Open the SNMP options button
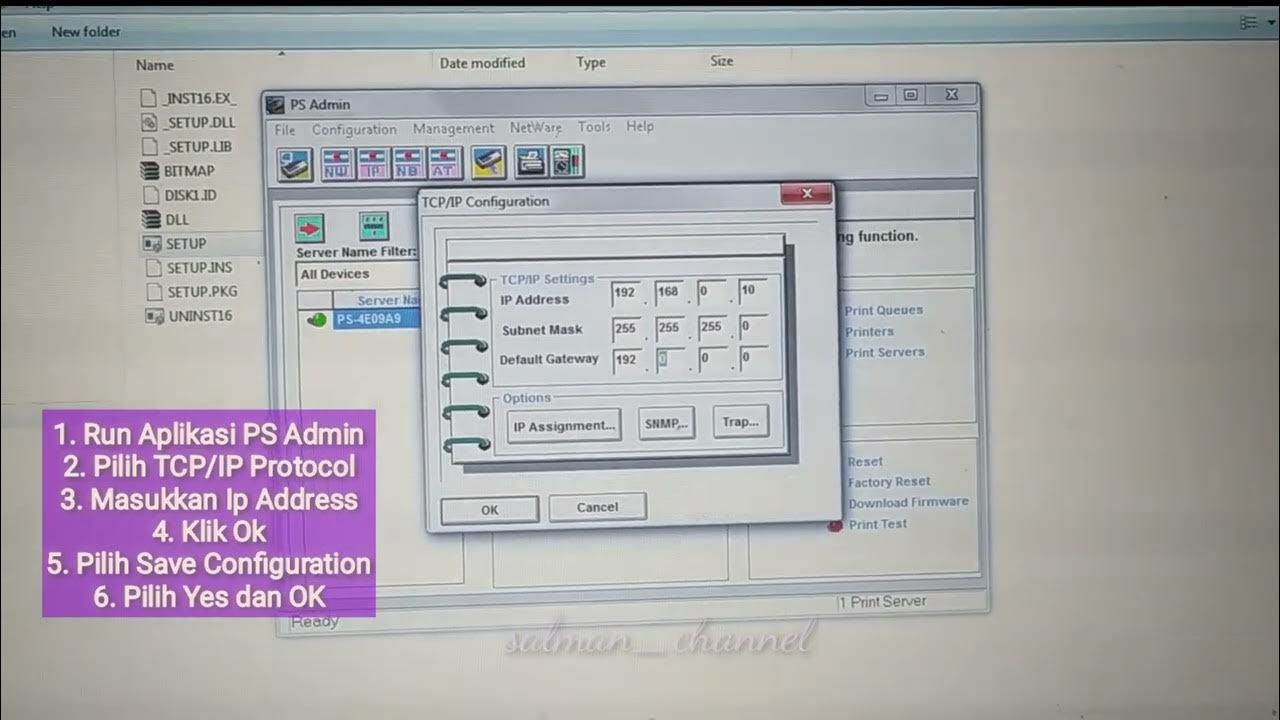The width and height of the screenshot is (1280, 720). 667,423
